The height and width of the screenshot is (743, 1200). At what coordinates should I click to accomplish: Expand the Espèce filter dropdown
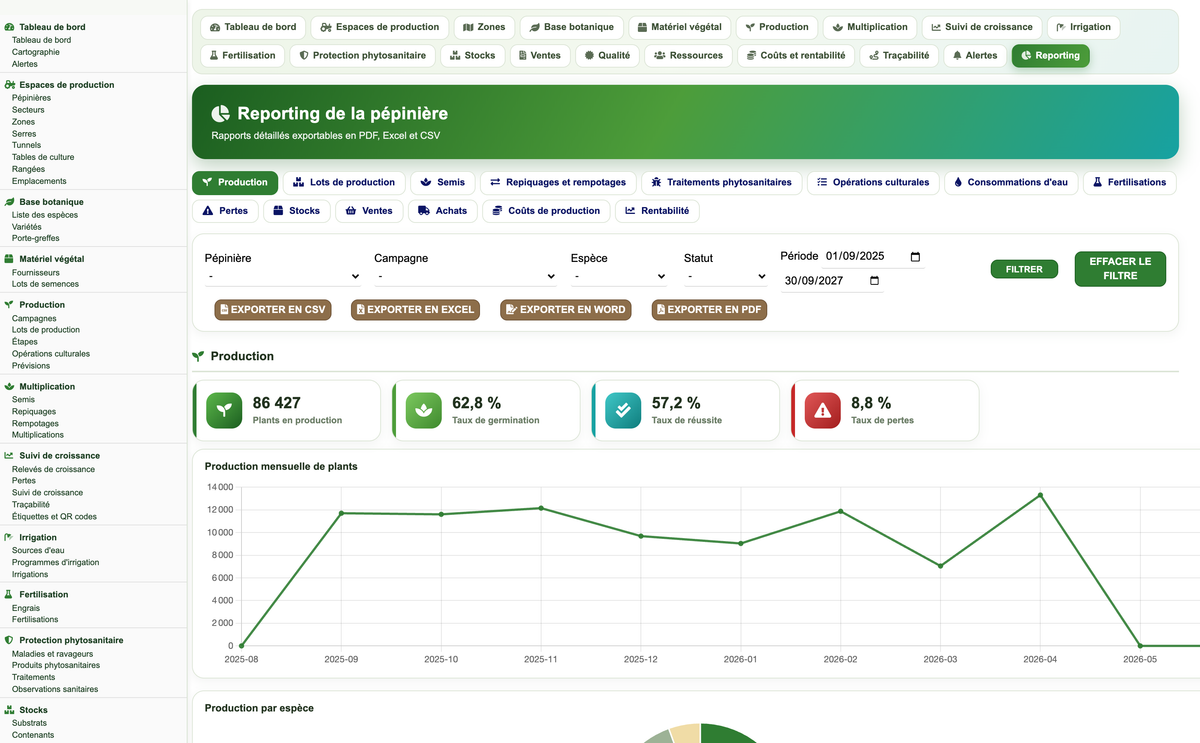[x=619, y=276]
